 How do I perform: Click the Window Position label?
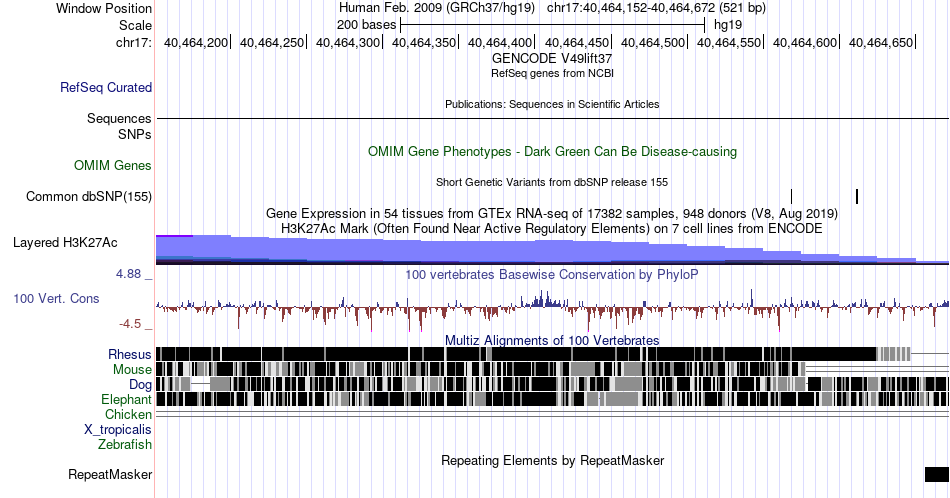coord(104,8)
